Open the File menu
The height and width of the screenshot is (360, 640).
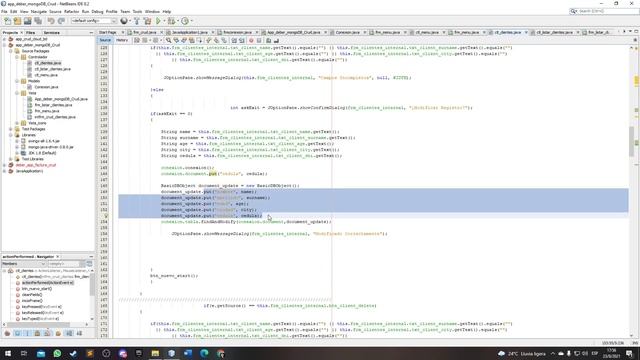(x=4, y=11)
